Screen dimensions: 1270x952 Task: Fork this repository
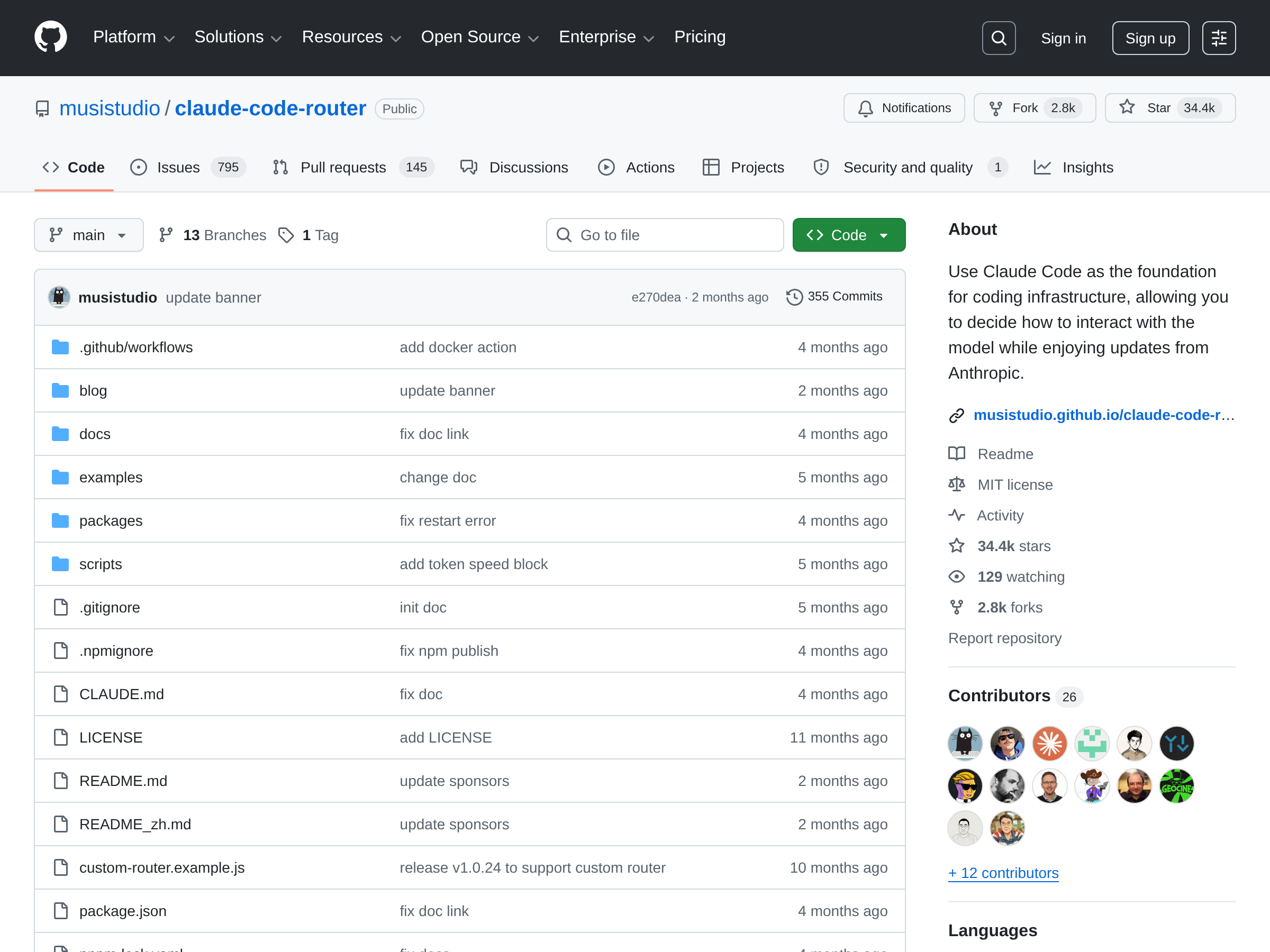[x=1035, y=108]
